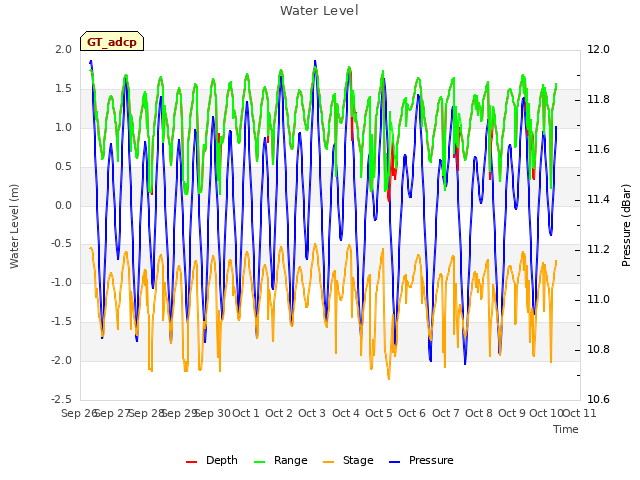Click the Oct 7 date tick label
This screenshot has height=480, width=640.
[x=446, y=413]
